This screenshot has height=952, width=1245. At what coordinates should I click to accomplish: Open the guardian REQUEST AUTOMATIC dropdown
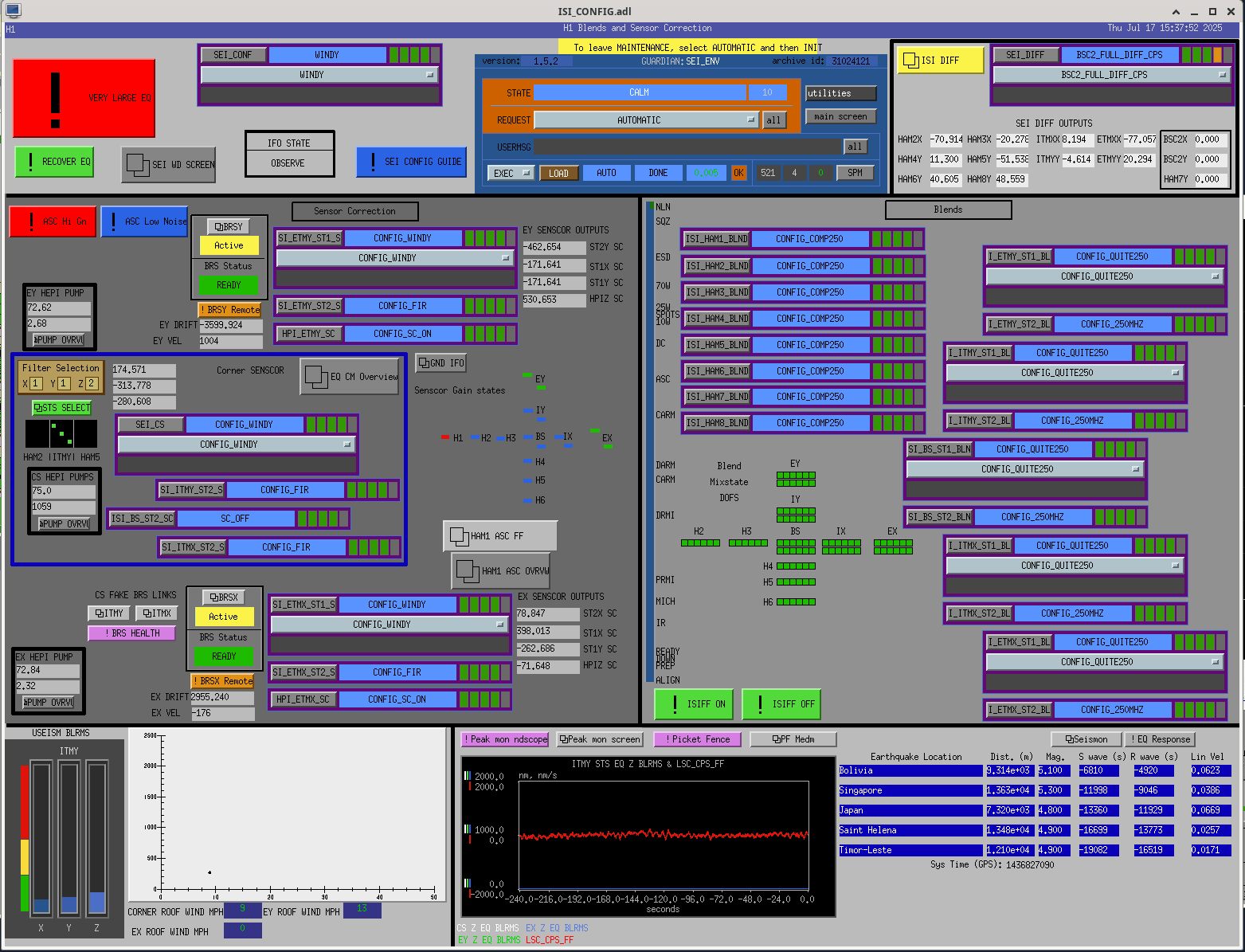(646, 120)
